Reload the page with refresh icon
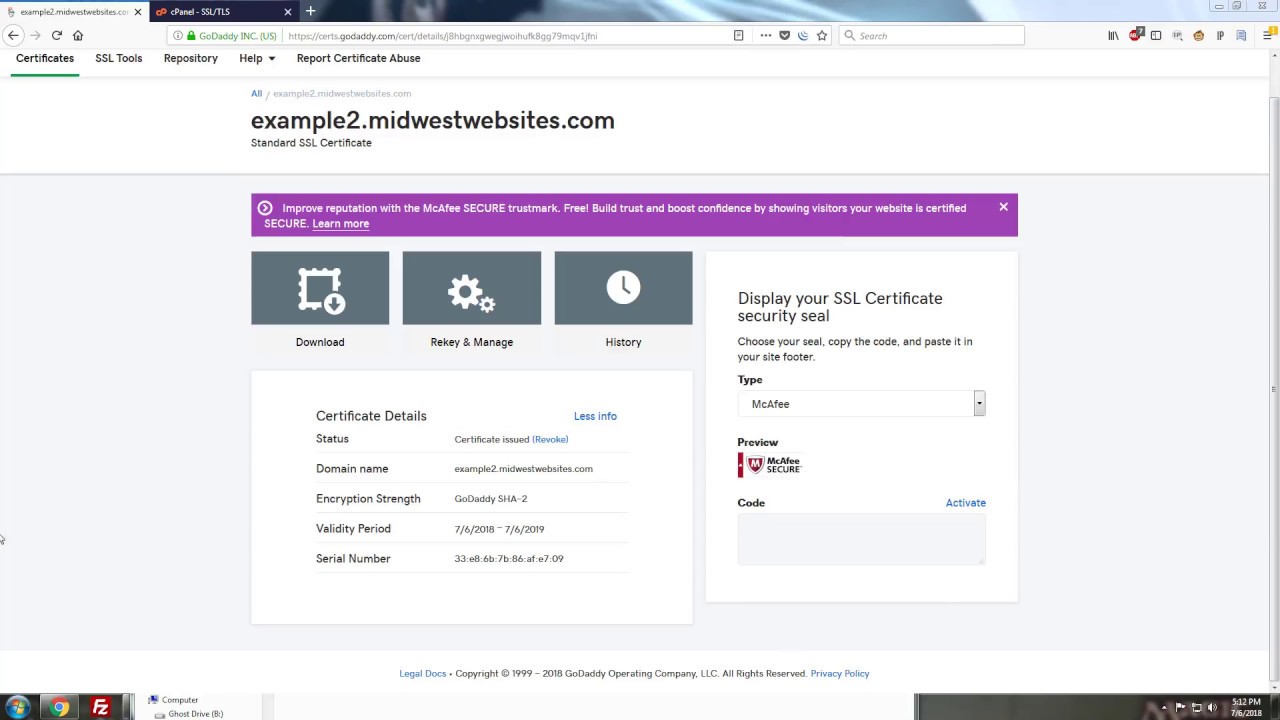 (57, 35)
